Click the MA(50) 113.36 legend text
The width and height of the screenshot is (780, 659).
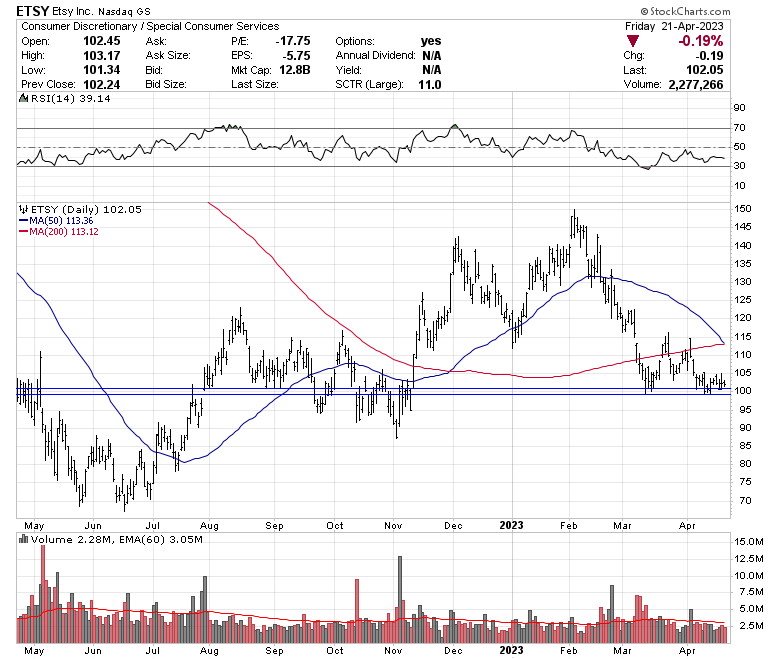tap(61, 220)
